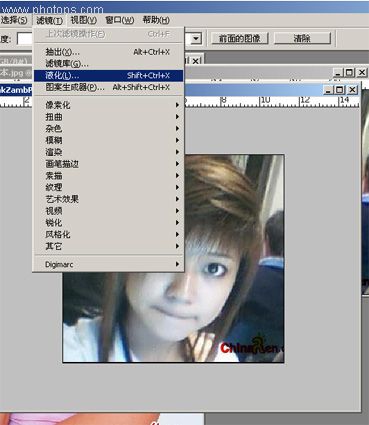The image size is (369, 425).
Task: Open the 视图(V) View menu
Action: point(83,20)
